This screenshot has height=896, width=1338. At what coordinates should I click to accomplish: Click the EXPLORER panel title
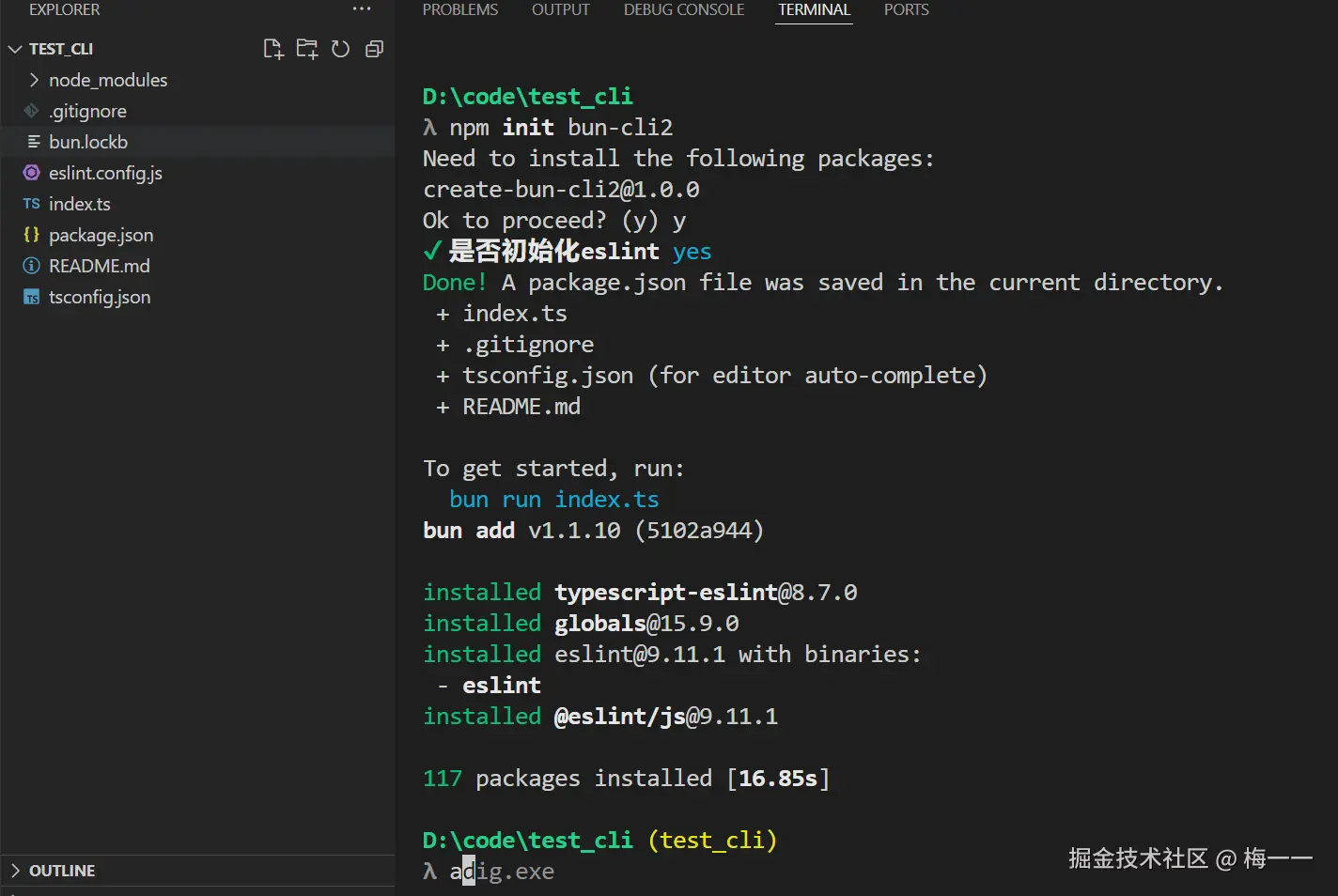click(x=64, y=9)
